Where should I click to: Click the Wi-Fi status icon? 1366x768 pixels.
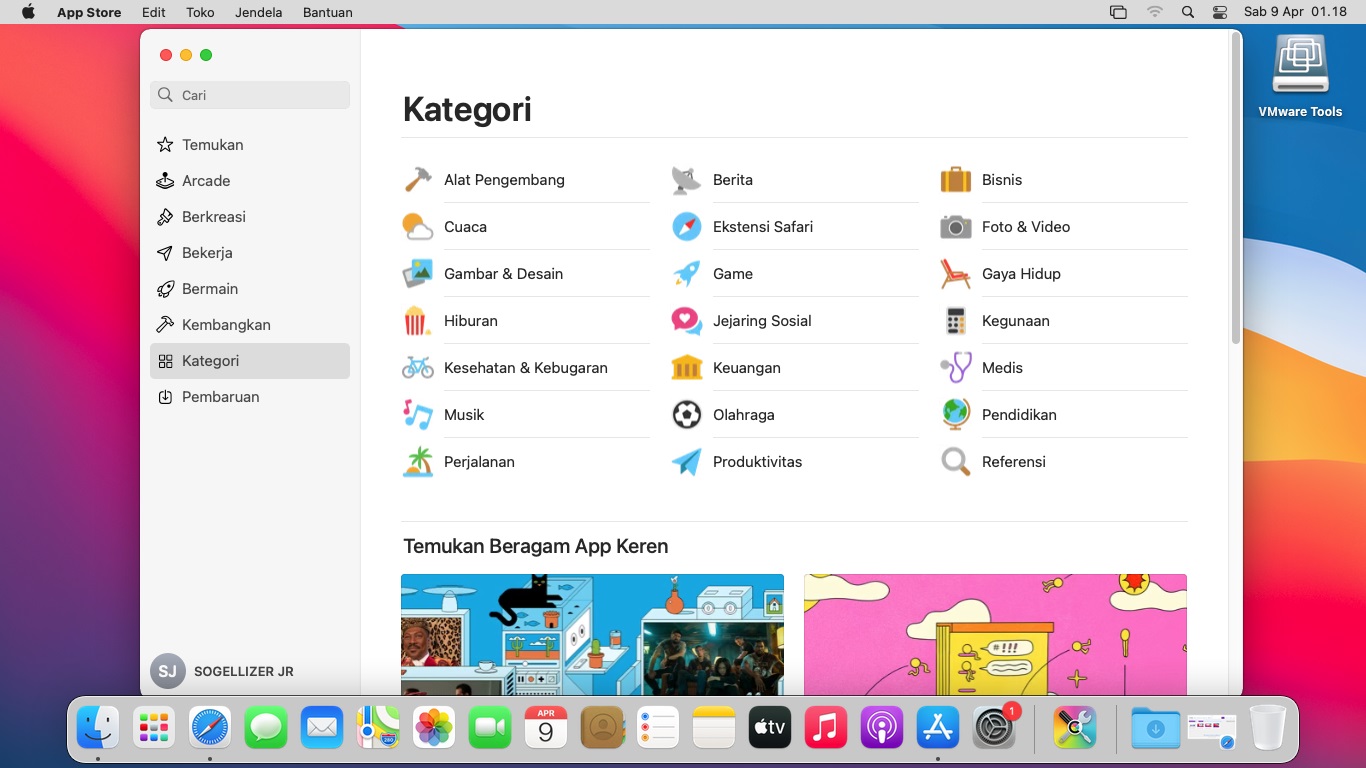(1155, 12)
